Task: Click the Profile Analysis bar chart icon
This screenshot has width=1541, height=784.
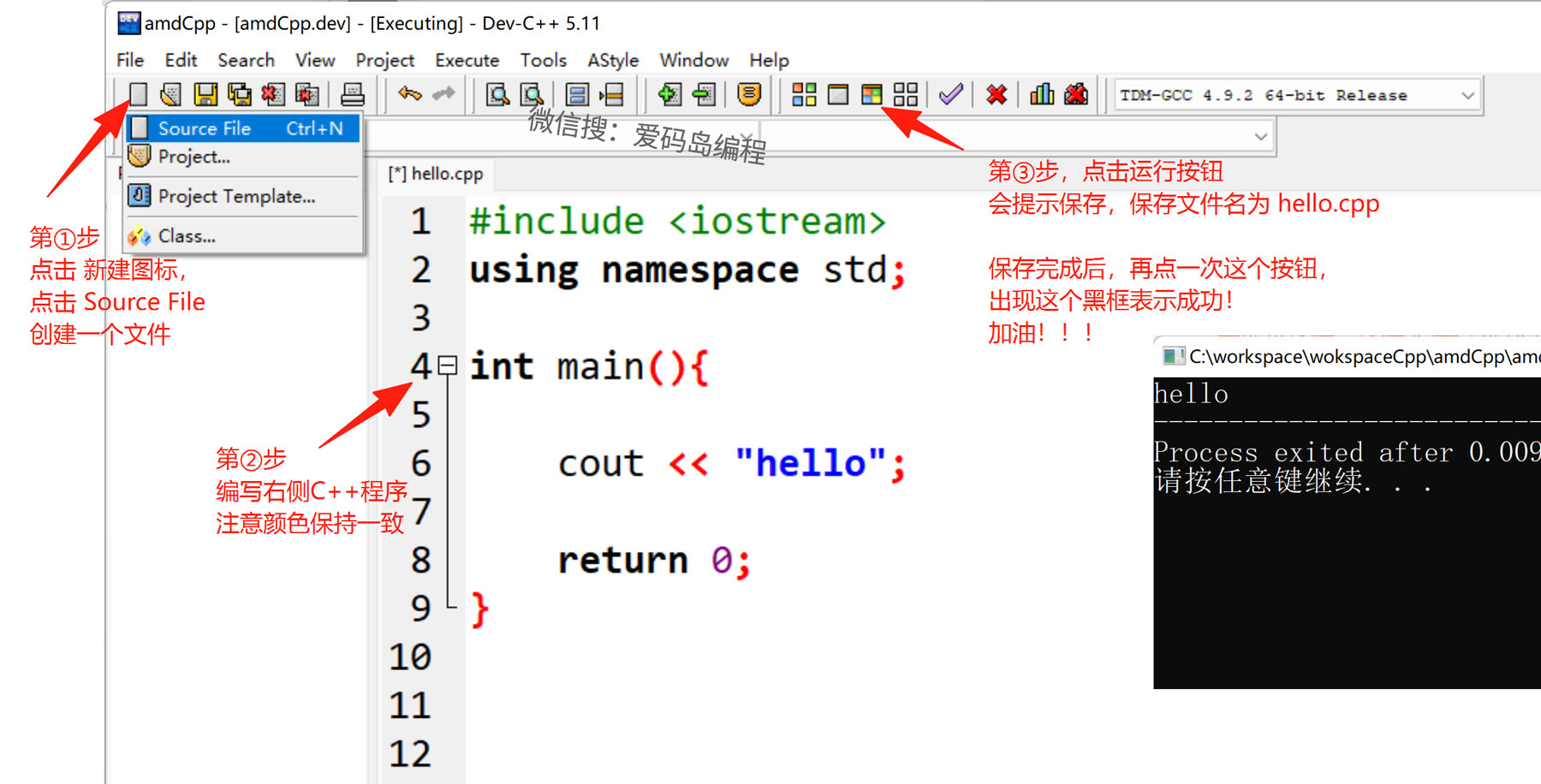Action: (1041, 94)
